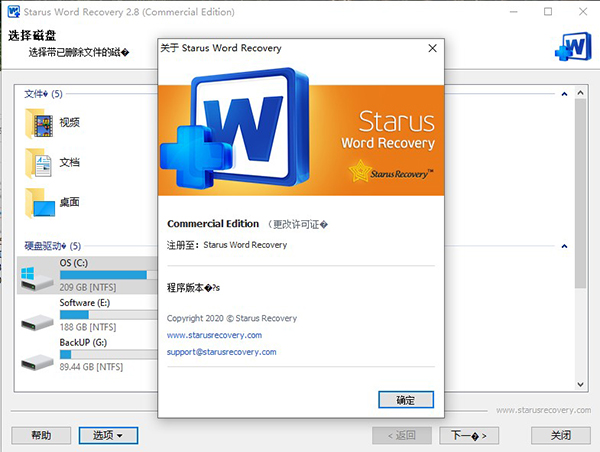This screenshot has height=452, width=600.
Task: Open the 桌面 desktop folder icon
Action: [x=40, y=202]
